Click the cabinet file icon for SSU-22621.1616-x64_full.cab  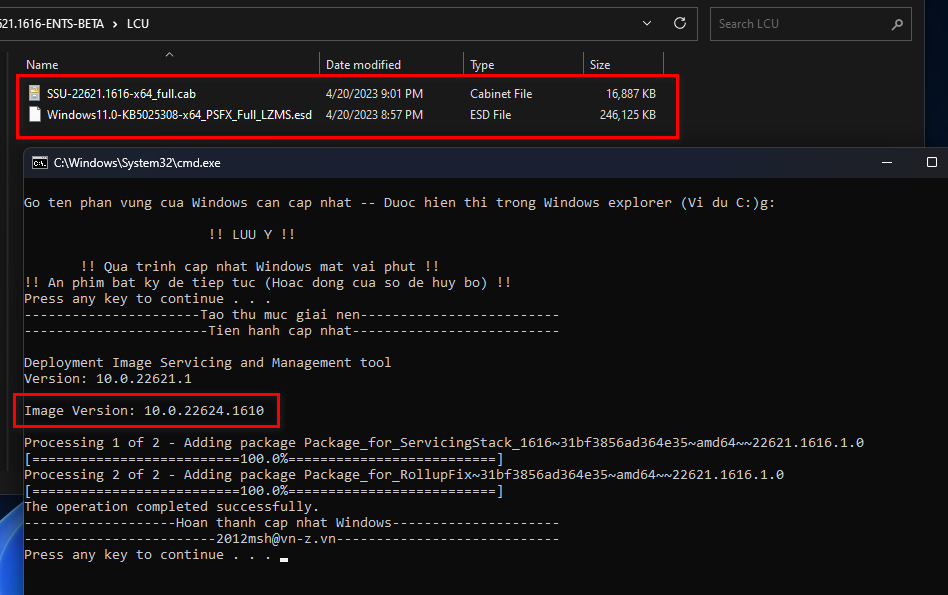34,93
